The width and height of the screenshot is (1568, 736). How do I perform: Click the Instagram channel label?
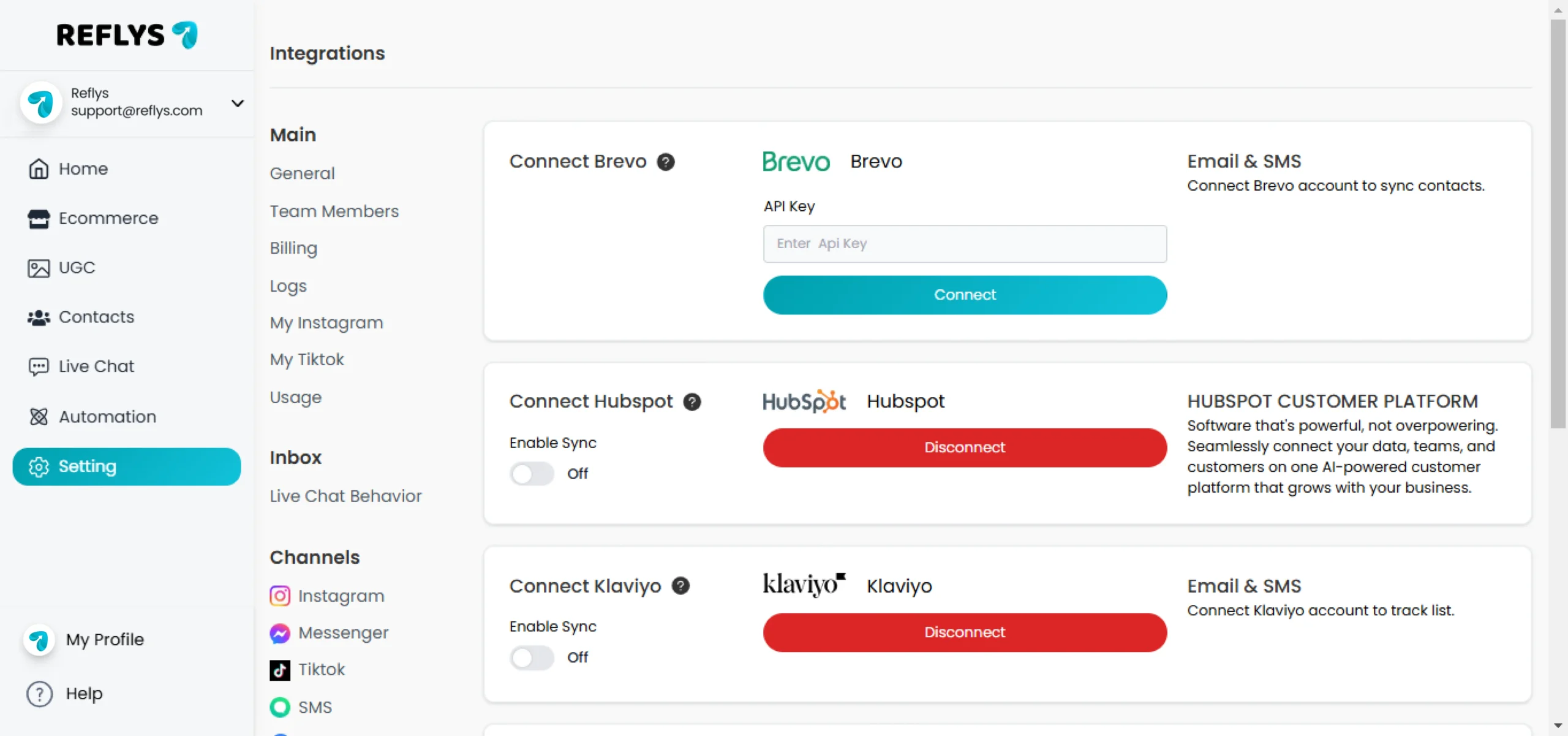[341, 596]
